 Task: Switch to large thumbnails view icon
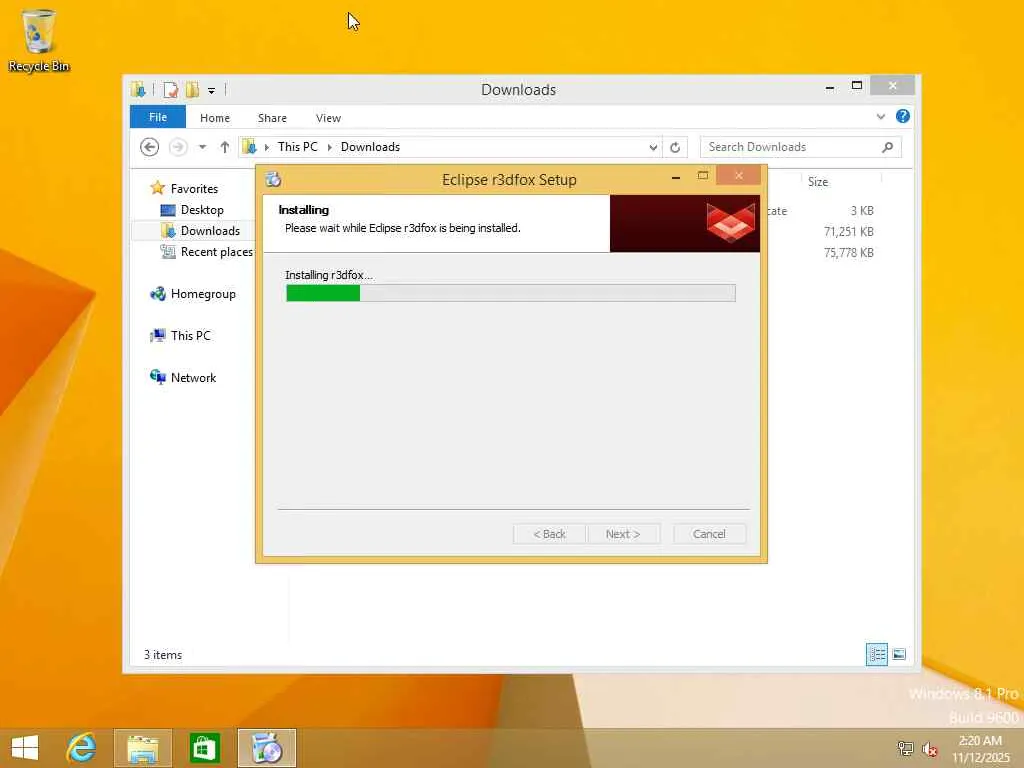[899, 654]
